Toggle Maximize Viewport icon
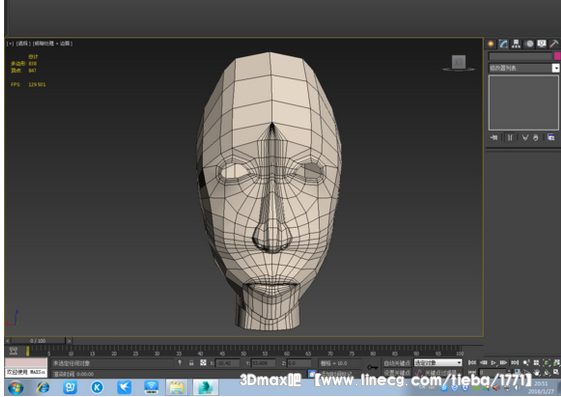The width and height of the screenshot is (561, 397). tap(556, 372)
